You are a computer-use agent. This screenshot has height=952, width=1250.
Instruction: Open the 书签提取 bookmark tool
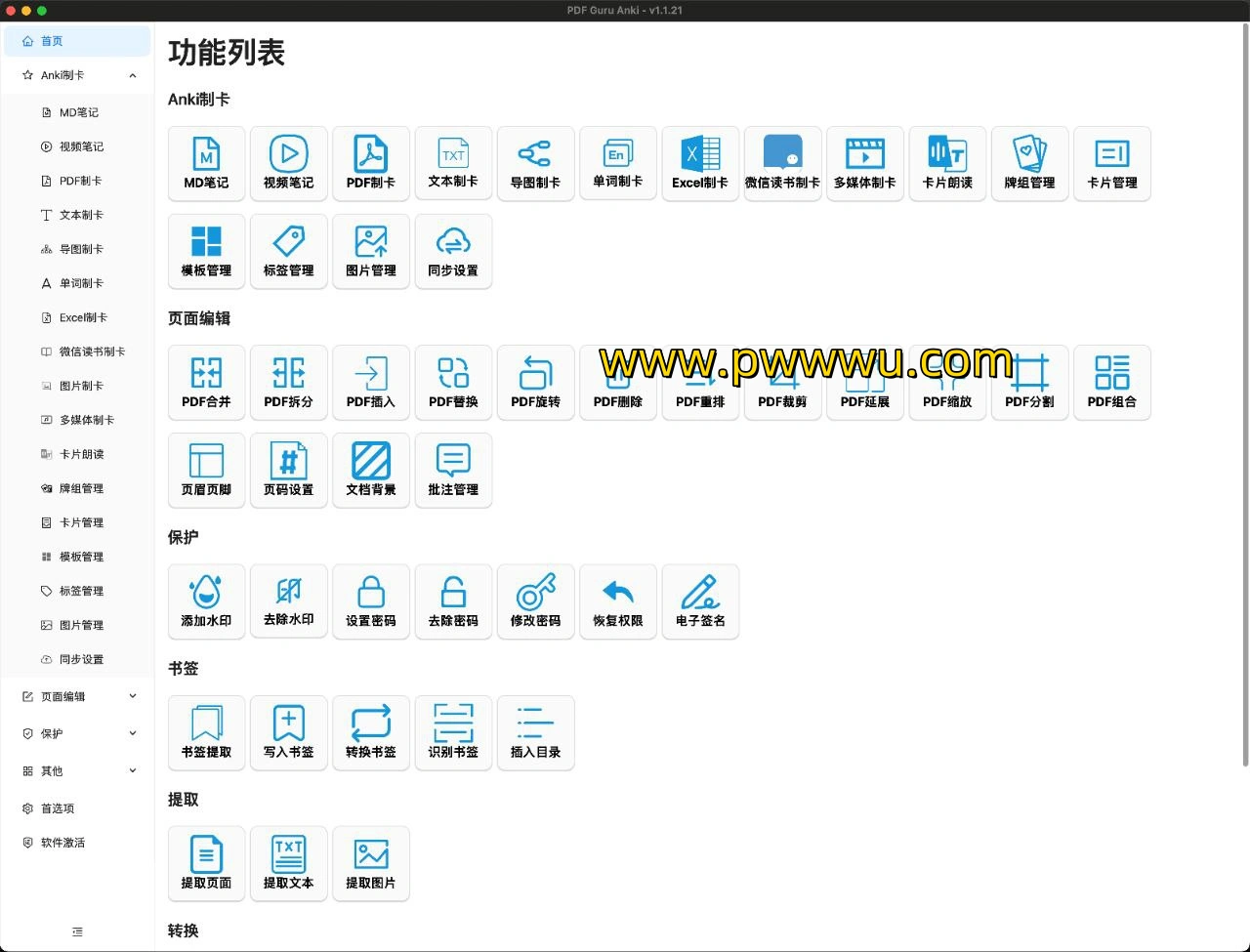[x=206, y=732]
